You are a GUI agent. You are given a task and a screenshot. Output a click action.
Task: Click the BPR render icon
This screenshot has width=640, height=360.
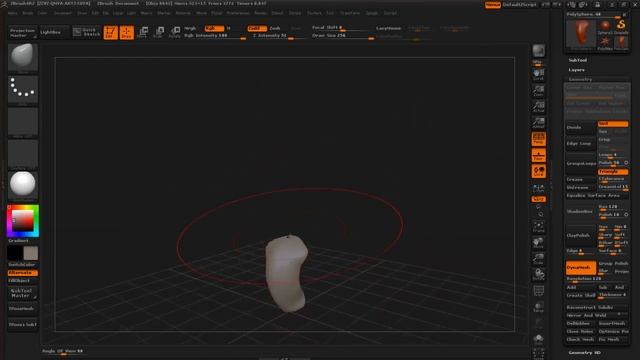coord(538,52)
